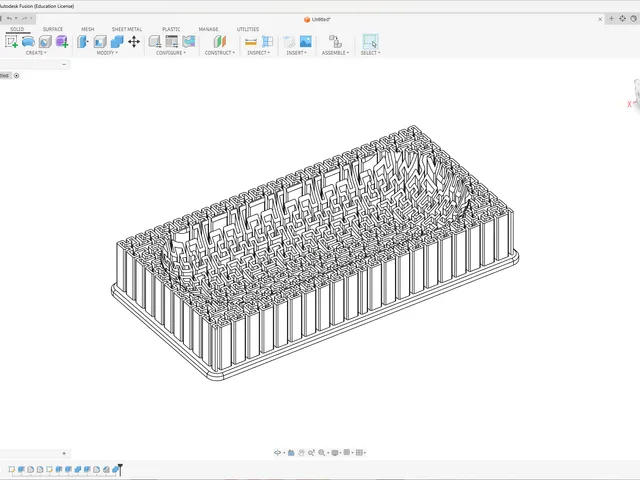Image resolution: width=640 pixels, height=480 pixels.
Task: Click the timeline end-of-history marker
Action: (120, 469)
